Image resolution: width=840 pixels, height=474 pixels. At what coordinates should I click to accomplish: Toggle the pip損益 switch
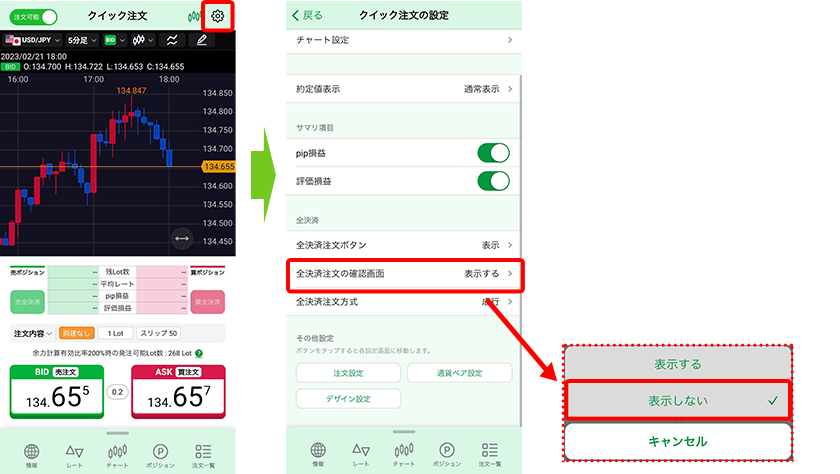[493, 153]
